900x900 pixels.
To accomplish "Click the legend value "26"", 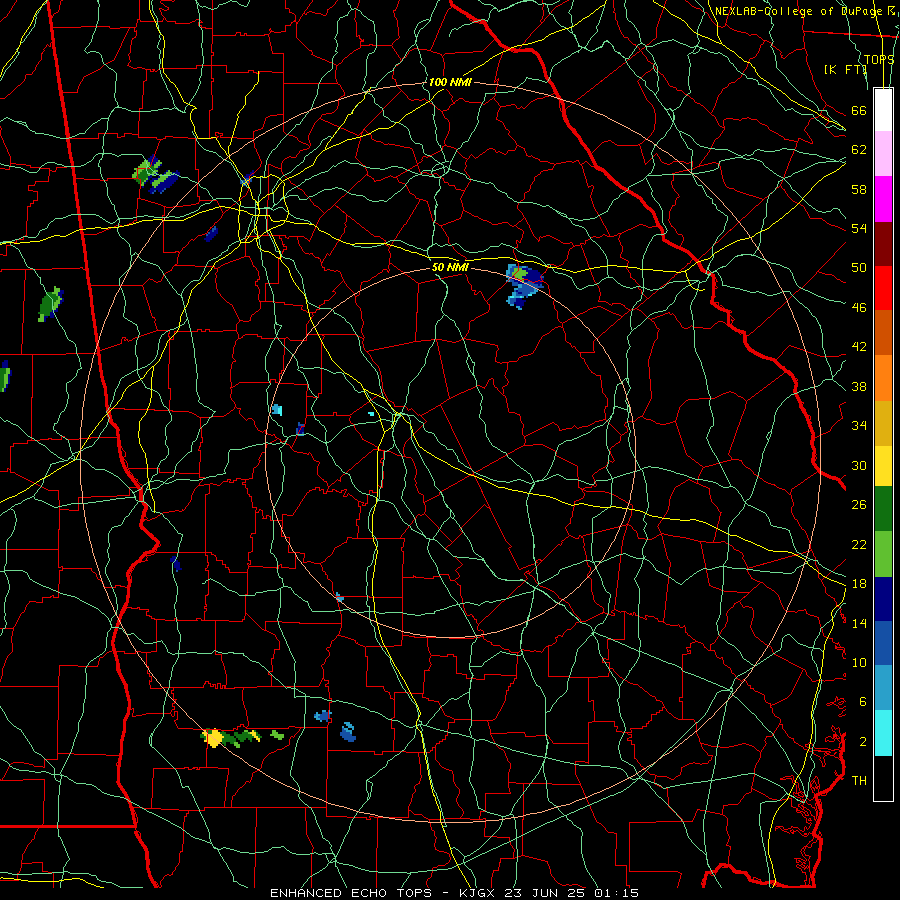I will (859, 505).
